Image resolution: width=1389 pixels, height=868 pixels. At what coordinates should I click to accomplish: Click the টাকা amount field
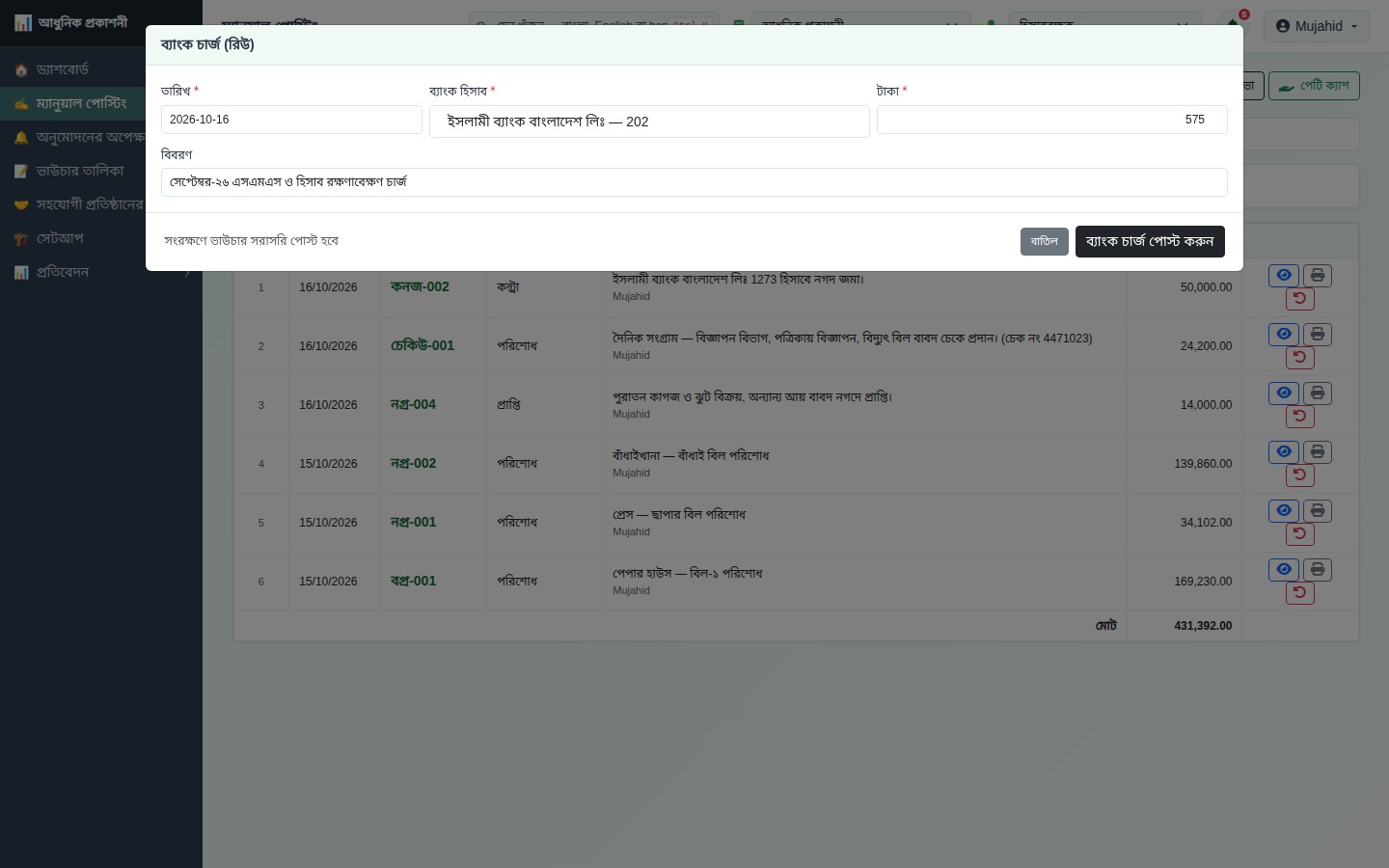pyautogui.click(x=1051, y=120)
